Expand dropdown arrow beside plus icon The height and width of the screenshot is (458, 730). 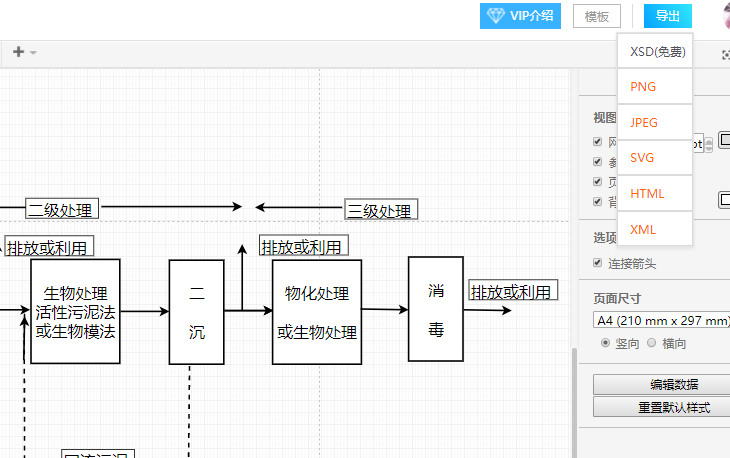point(33,53)
